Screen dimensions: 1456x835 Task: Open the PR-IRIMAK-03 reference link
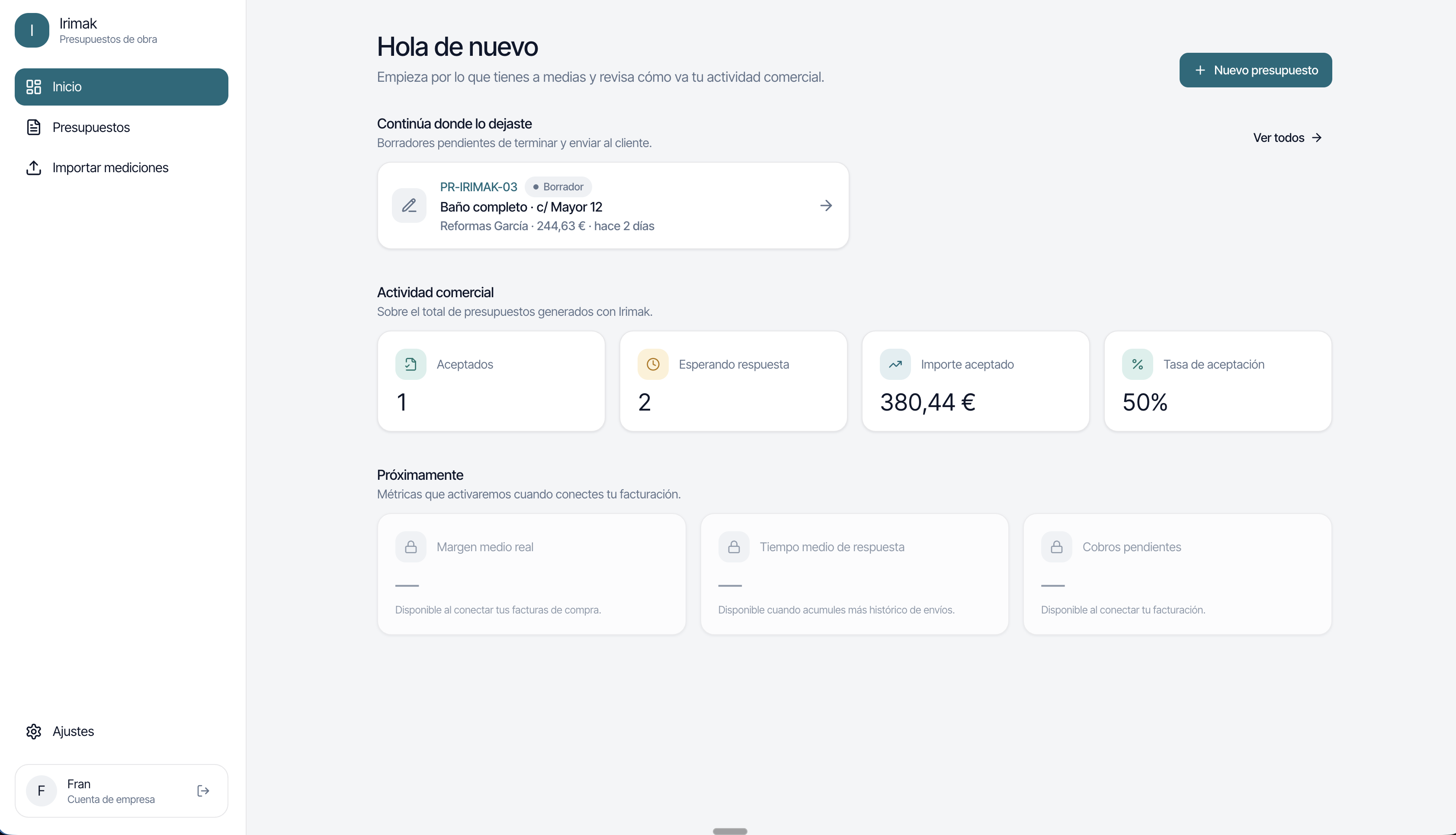pos(479,187)
